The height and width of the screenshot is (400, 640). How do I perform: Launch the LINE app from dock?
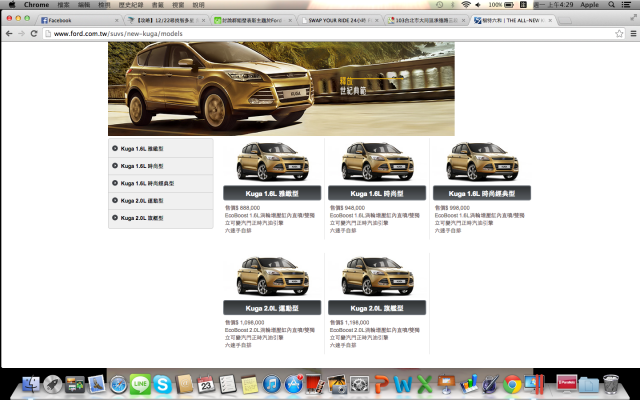pos(140,384)
